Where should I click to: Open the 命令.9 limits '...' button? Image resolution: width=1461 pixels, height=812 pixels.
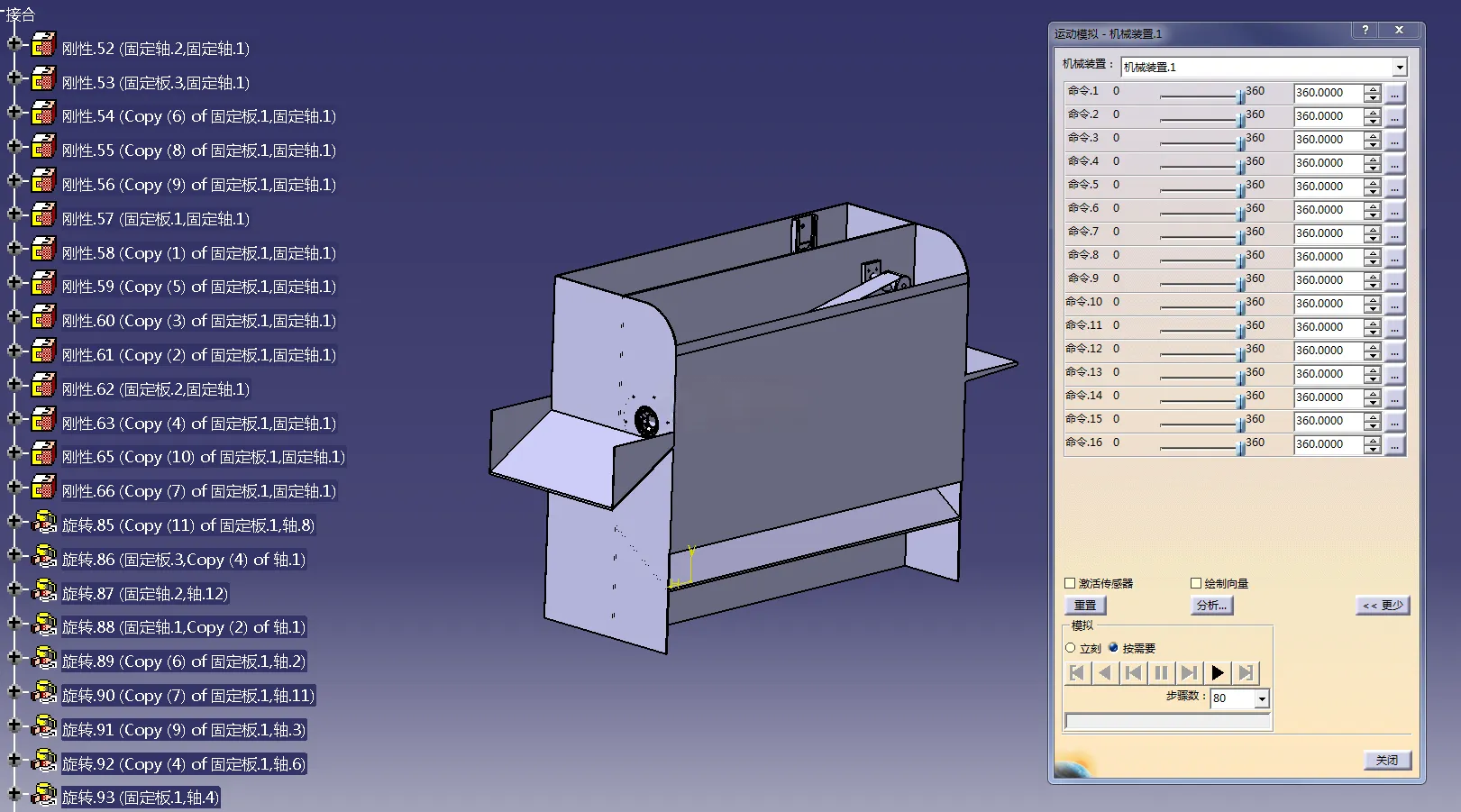[1394, 281]
